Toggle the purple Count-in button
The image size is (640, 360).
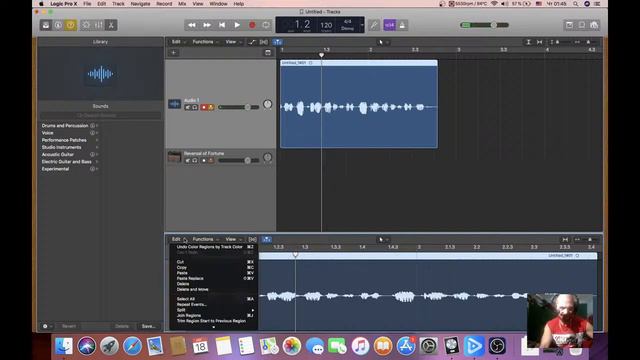coord(390,25)
